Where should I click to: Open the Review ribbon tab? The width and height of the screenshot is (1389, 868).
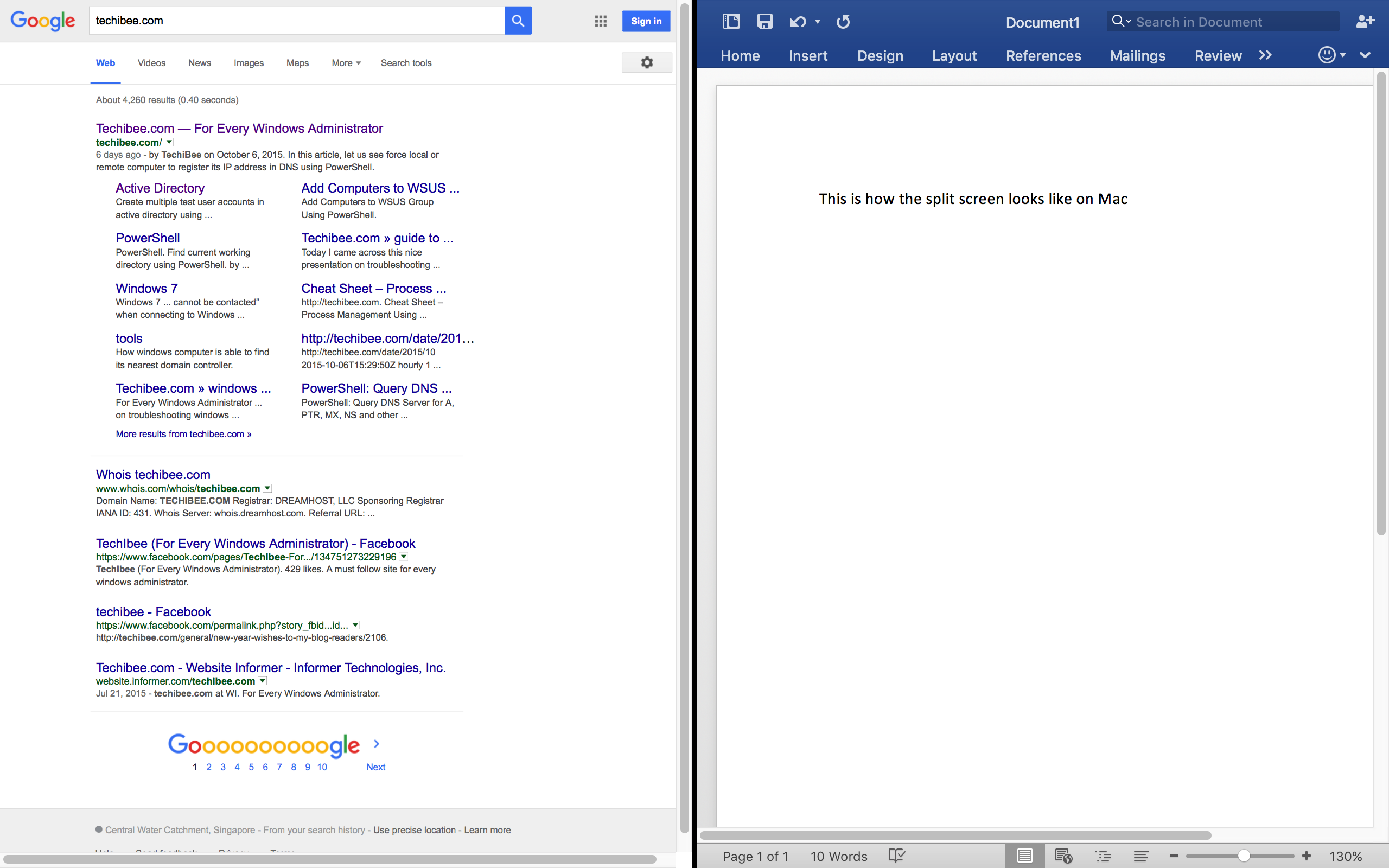pos(1218,56)
